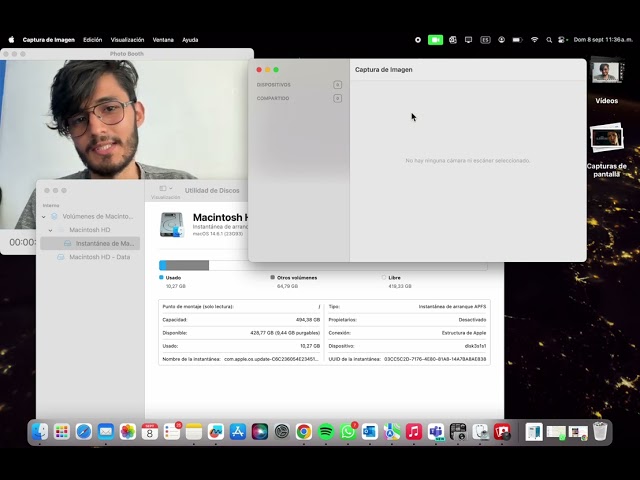Click the Photo Booth window title bar

coord(127,54)
